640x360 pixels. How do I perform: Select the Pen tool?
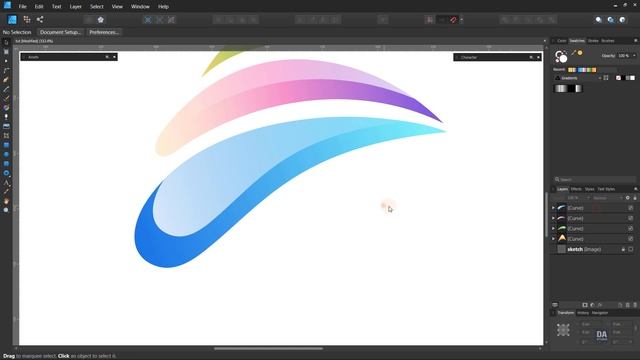click(6, 80)
